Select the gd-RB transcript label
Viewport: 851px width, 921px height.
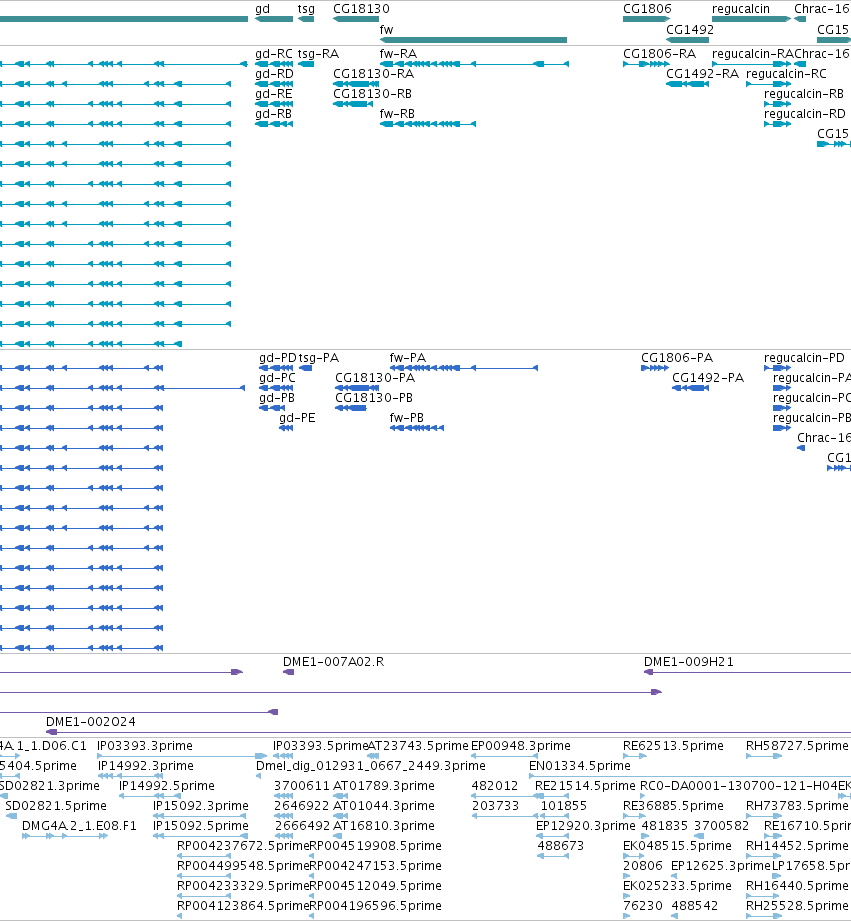tap(274, 114)
